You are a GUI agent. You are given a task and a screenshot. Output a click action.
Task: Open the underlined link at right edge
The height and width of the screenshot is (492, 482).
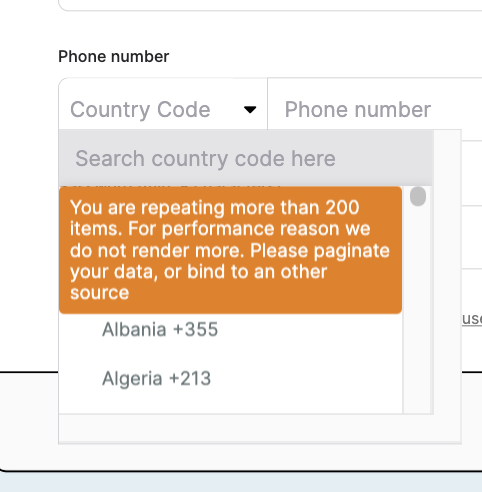472,319
